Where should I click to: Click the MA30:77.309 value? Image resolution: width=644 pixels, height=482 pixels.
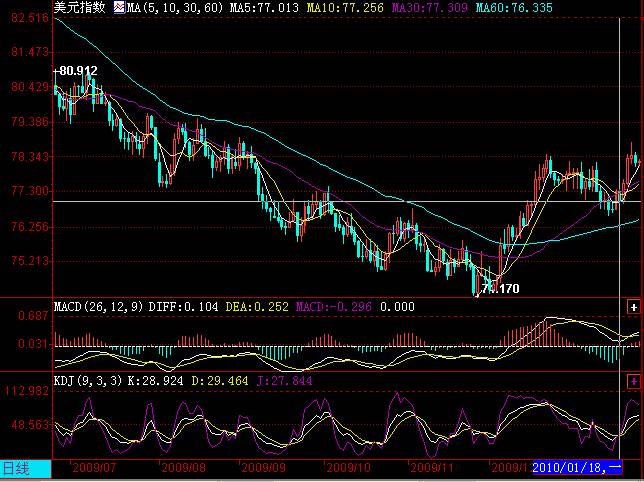pos(429,7)
